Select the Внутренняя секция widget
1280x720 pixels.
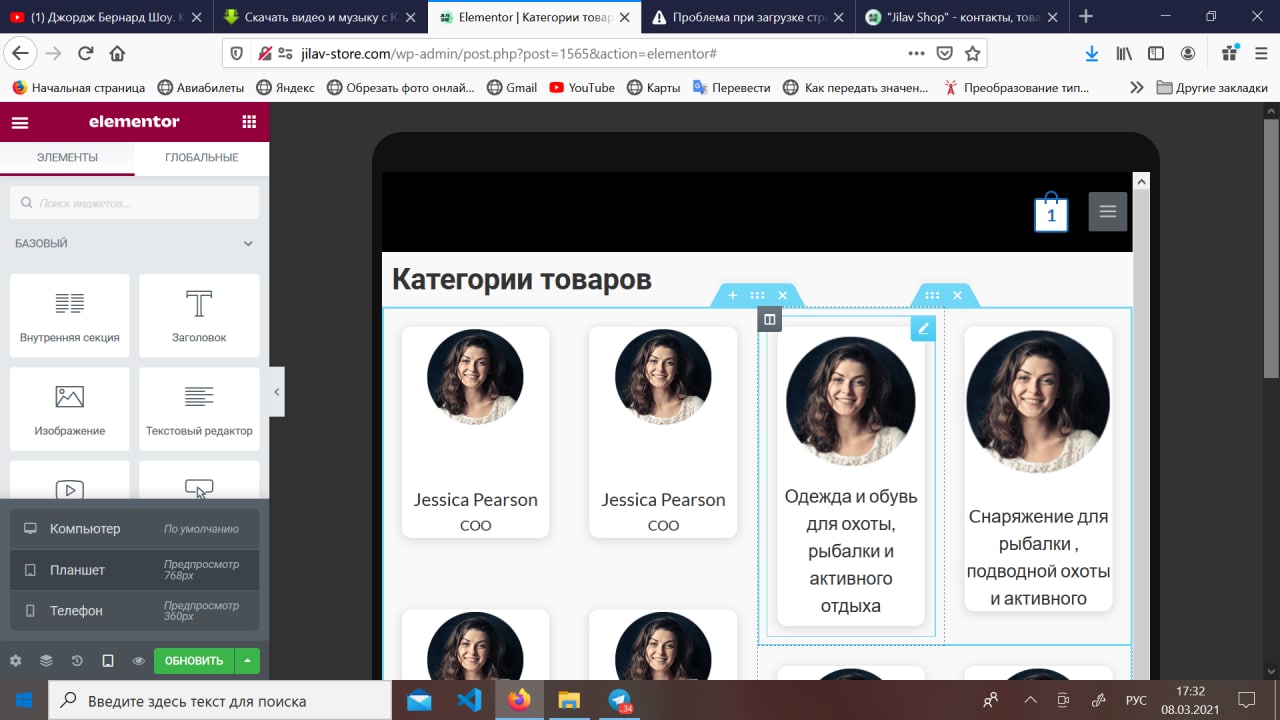(69, 315)
